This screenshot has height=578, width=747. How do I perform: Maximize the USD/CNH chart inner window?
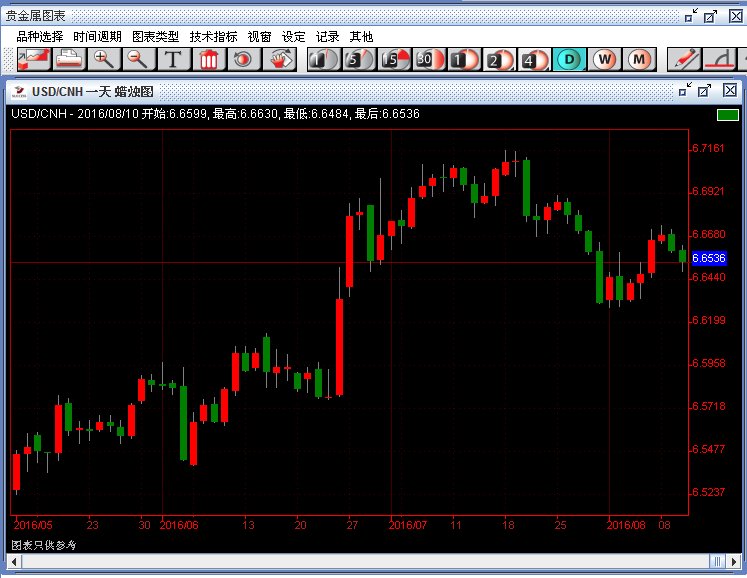[704, 90]
